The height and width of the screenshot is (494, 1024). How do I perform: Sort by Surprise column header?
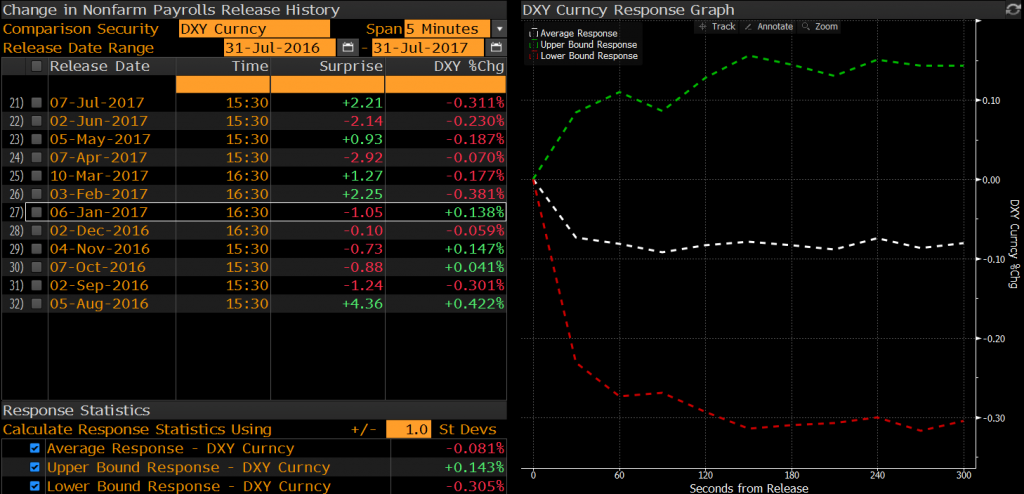[351, 66]
